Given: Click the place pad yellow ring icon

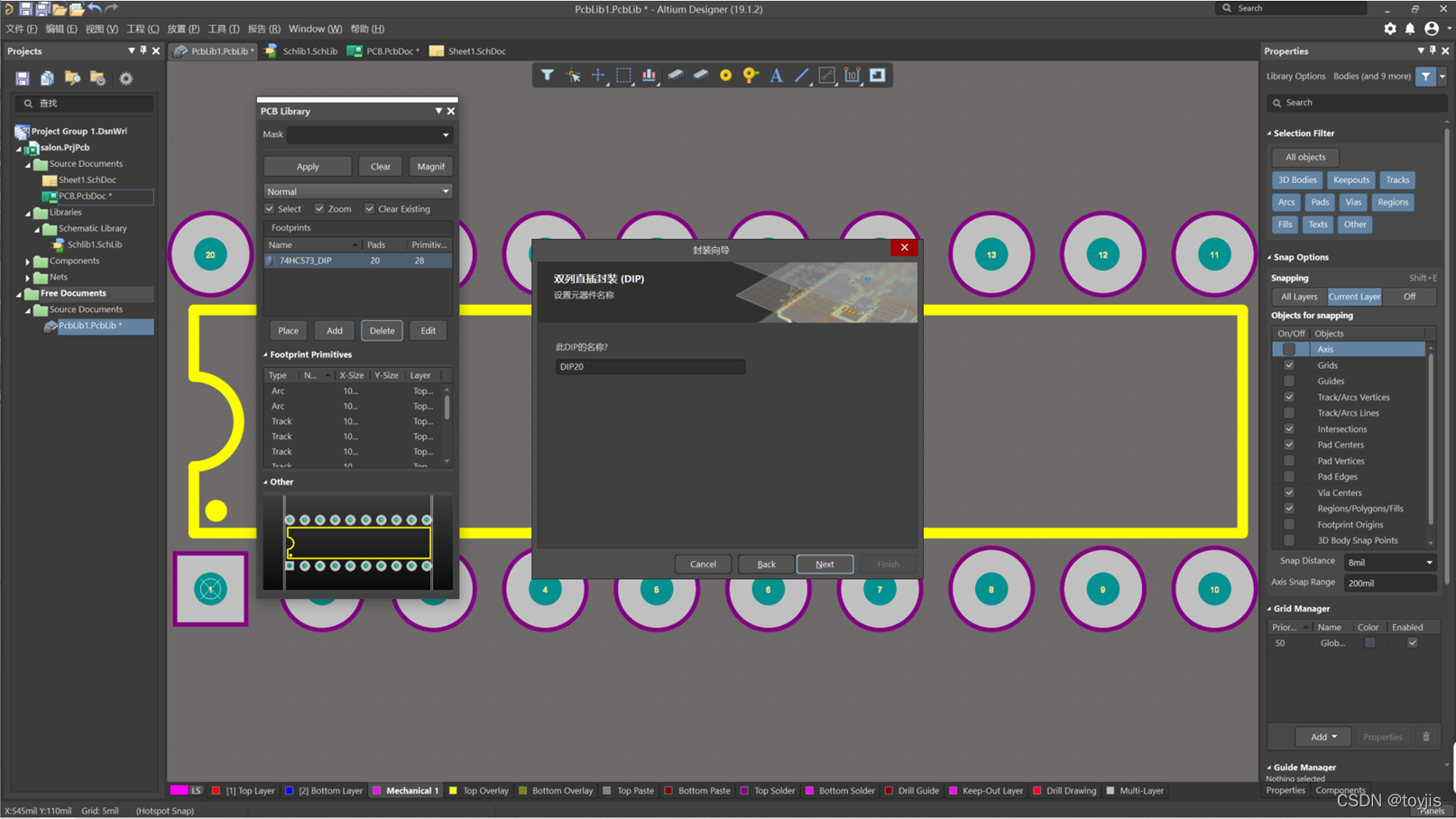Looking at the screenshot, I should (725, 75).
